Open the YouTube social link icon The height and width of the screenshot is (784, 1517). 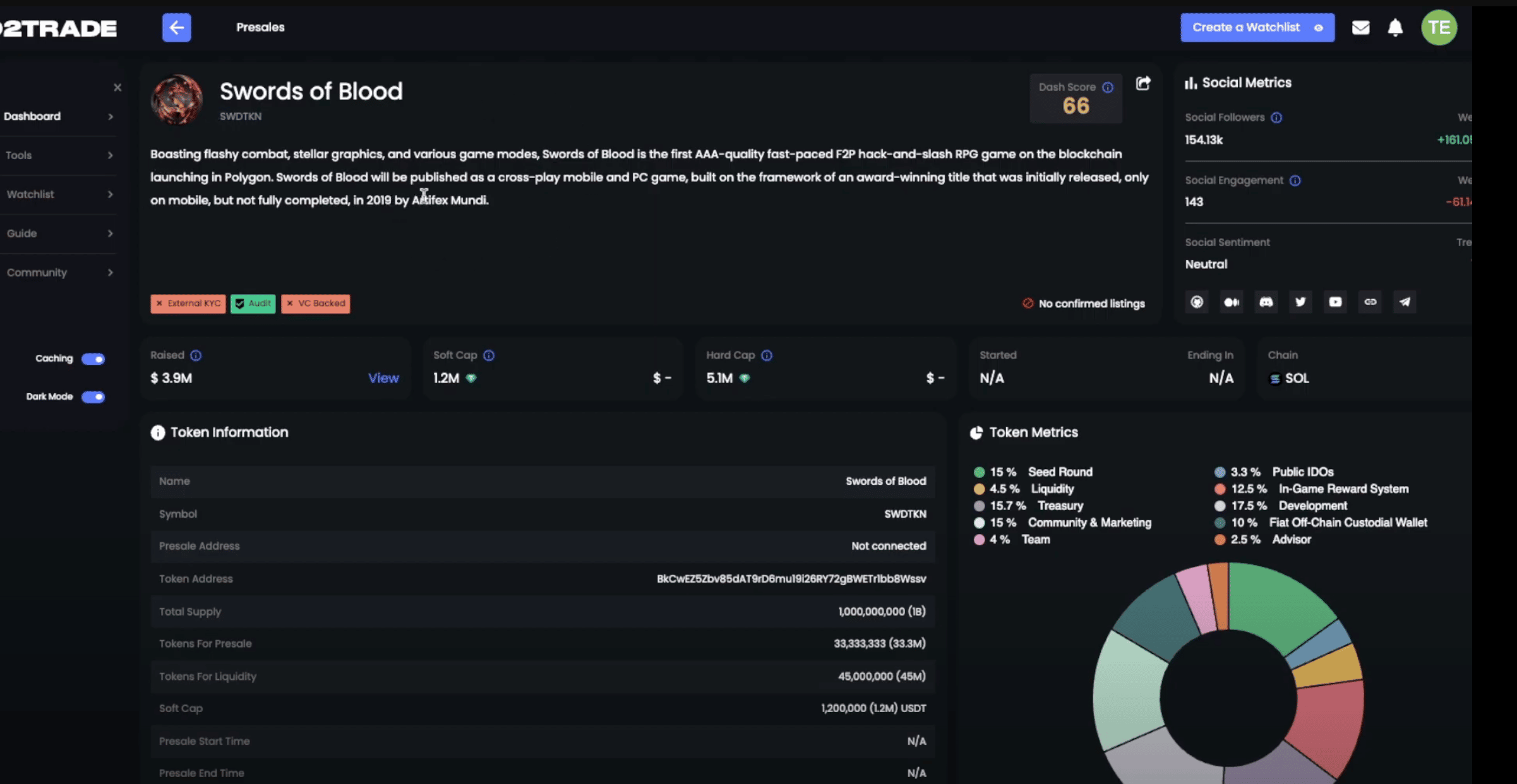point(1335,302)
